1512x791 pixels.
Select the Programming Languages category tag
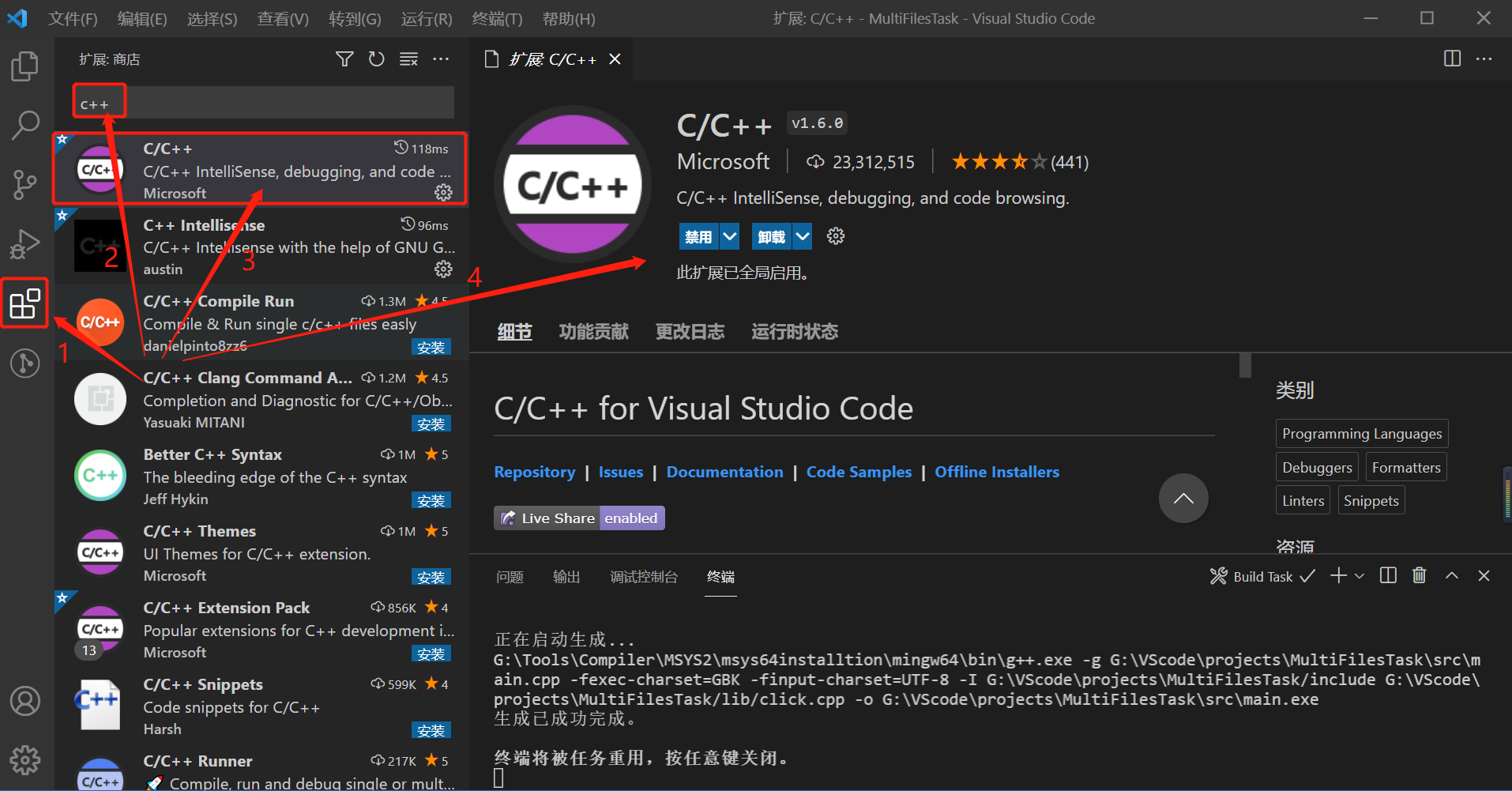coord(1362,434)
